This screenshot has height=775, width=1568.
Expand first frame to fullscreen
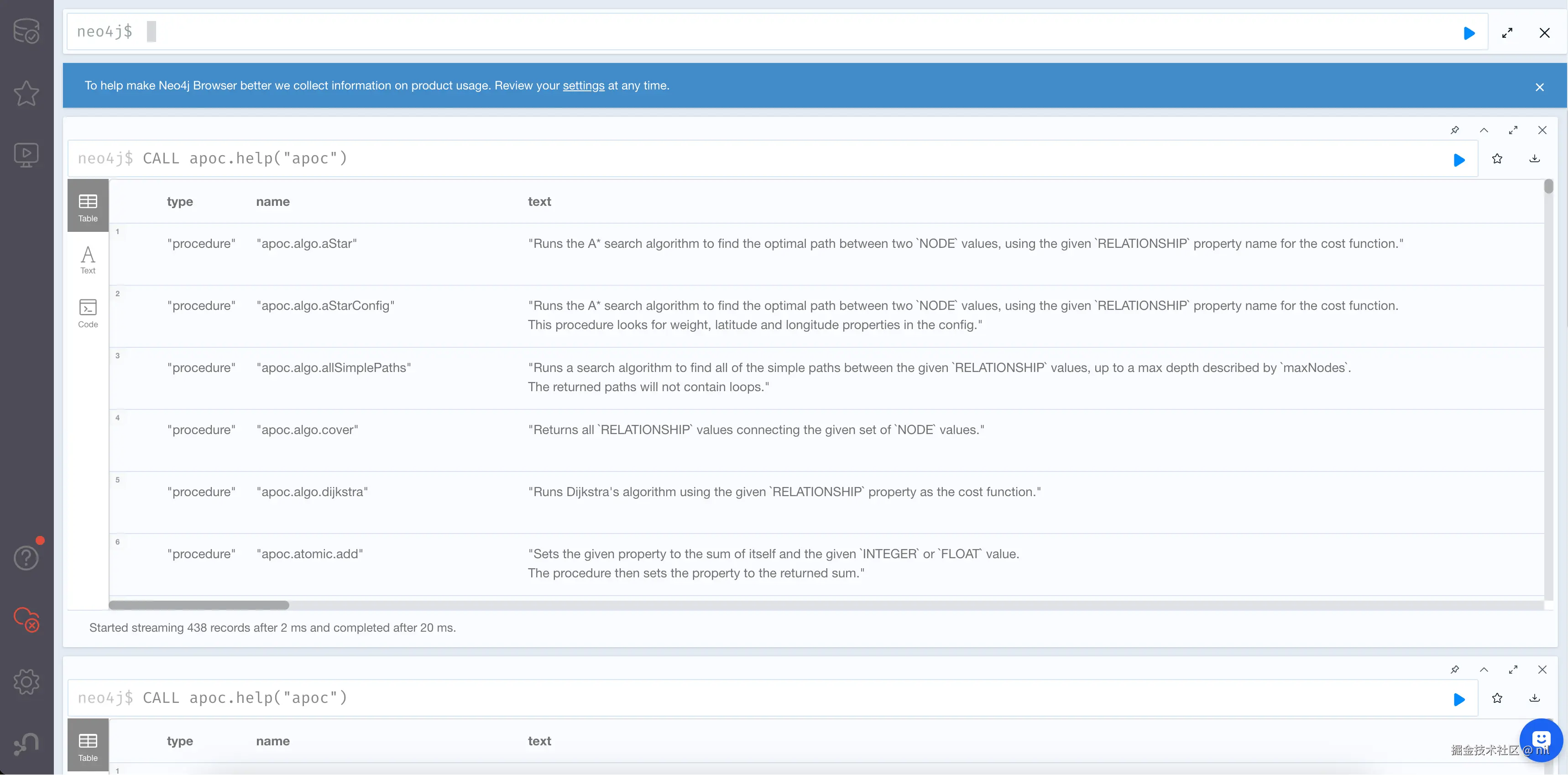point(1513,130)
